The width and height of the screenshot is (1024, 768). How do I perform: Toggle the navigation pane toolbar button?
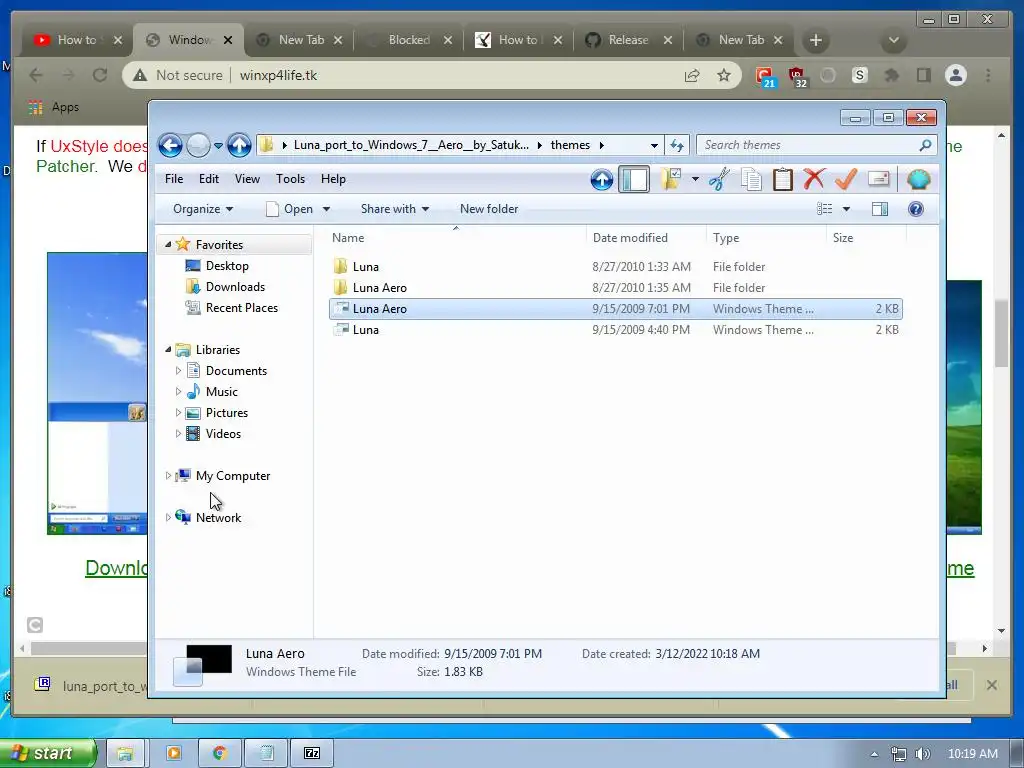click(633, 180)
